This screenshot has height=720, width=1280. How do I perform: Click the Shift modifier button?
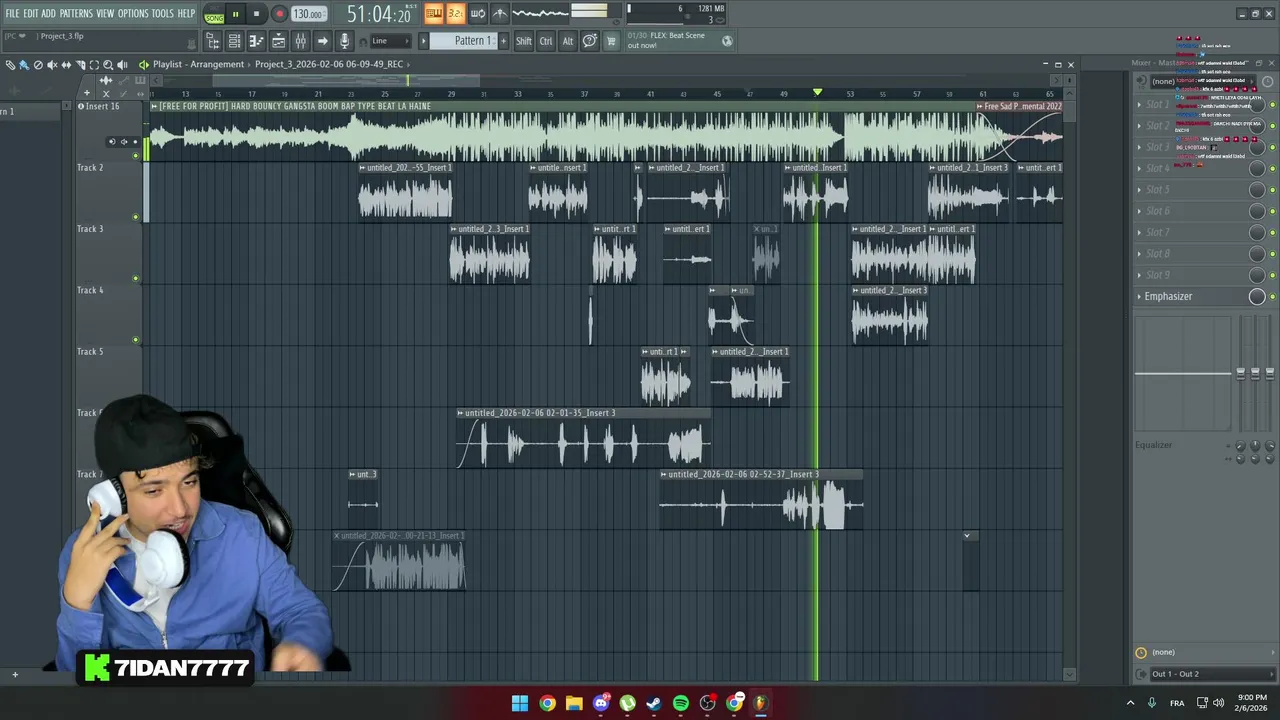click(x=523, y=41)
